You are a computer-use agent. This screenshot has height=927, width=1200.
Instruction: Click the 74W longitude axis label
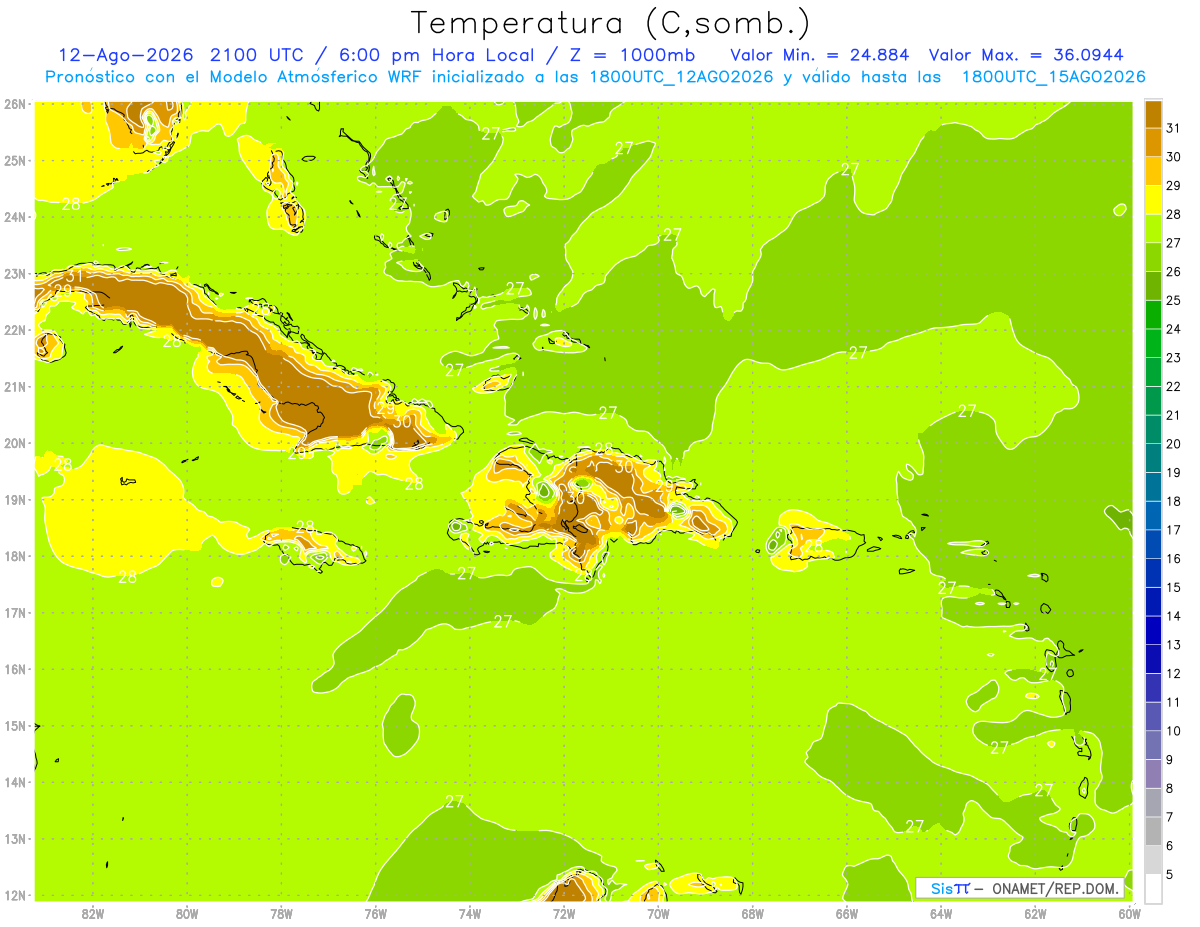tap(470, 913)
